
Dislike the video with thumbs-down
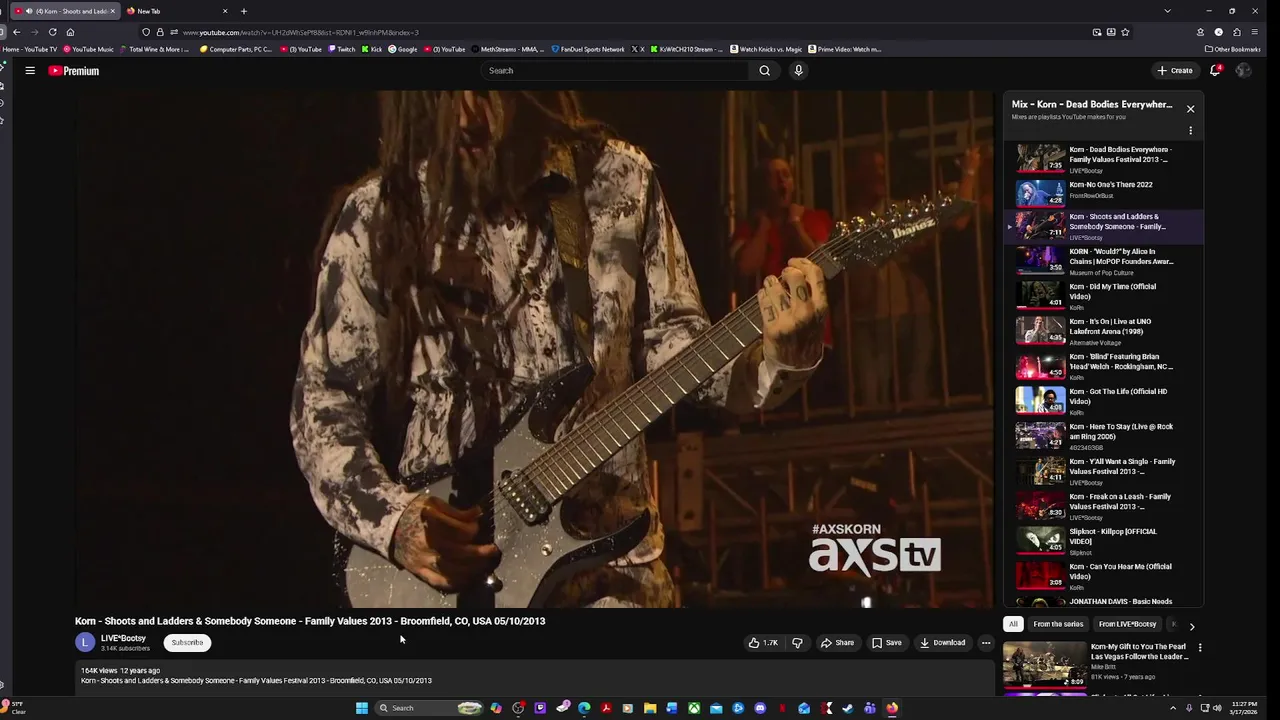tap(797, 643)
